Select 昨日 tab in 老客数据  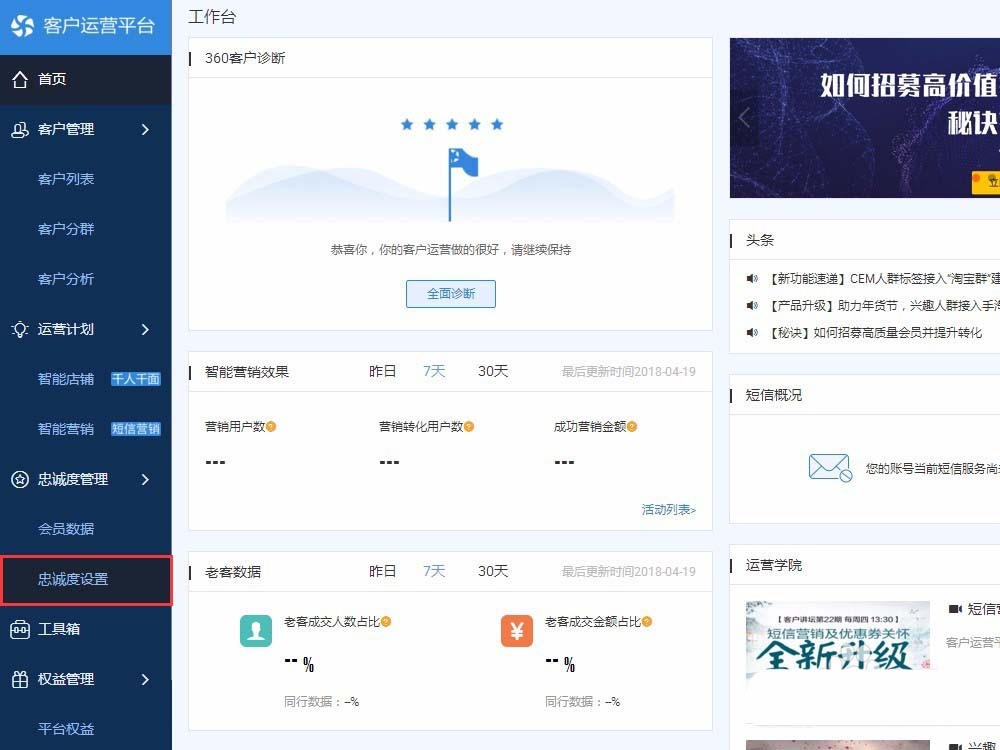(x=383, y=571)
